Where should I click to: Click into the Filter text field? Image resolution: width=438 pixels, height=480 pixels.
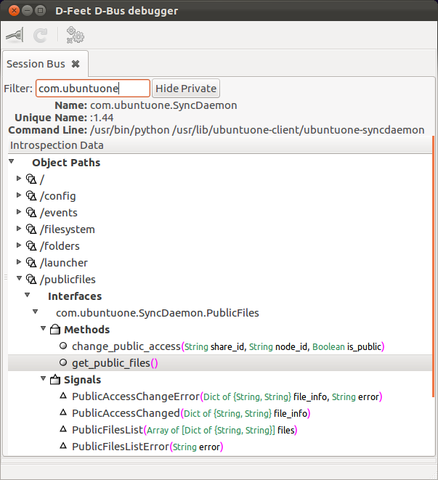coord(93,88)
